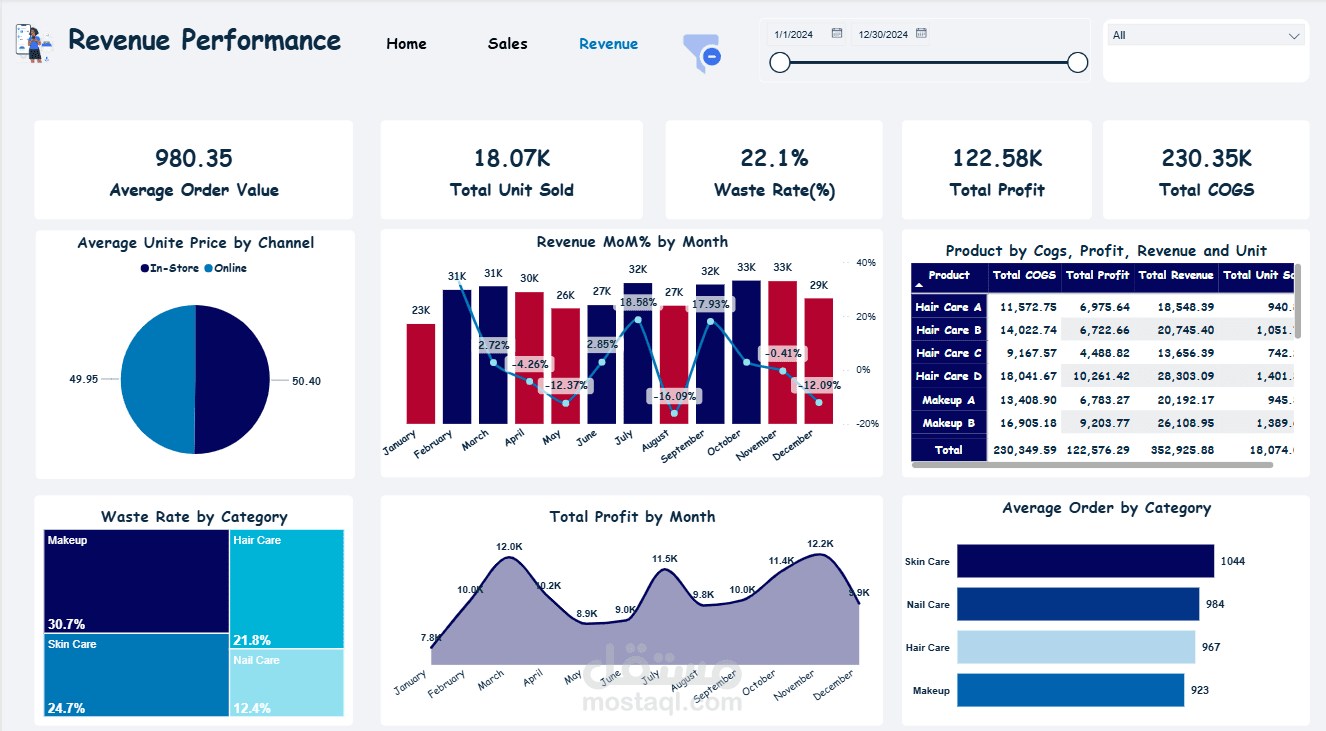This screenshot has width=1326, height=731.
Task: Click the end date field 12/30/2024
Action: tap(883, 34)
